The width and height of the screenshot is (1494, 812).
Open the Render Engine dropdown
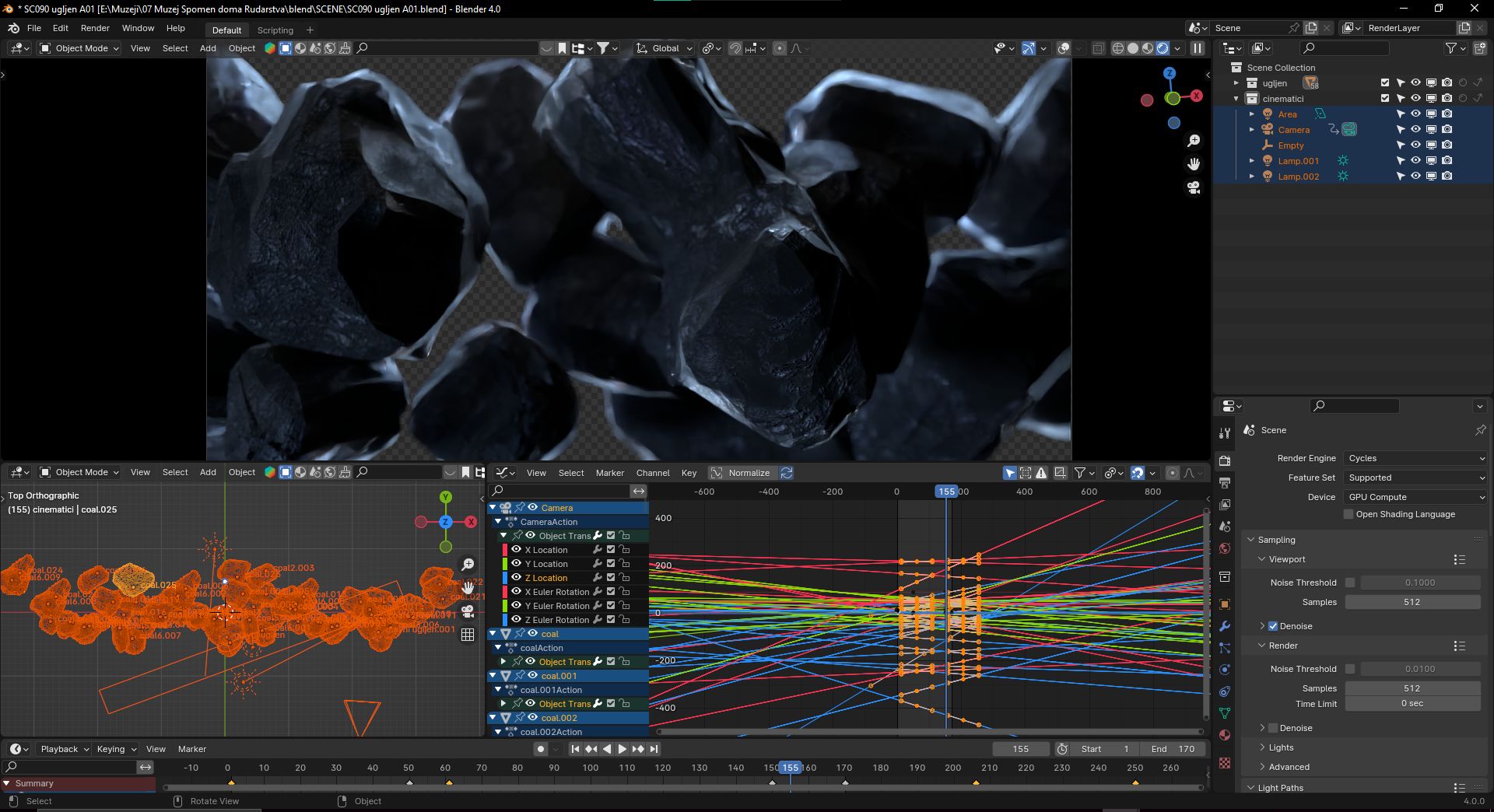(1416, 458)
